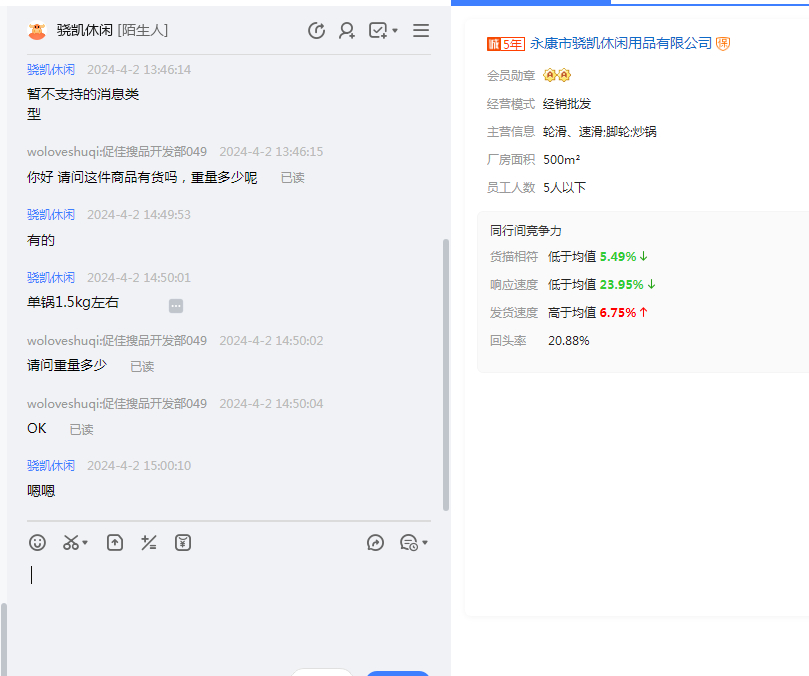The width and height of the screenshot is (809, 676).
Task: Click the refresh clock icon in header
Action: pyautogui.click(x=317, y=31)
